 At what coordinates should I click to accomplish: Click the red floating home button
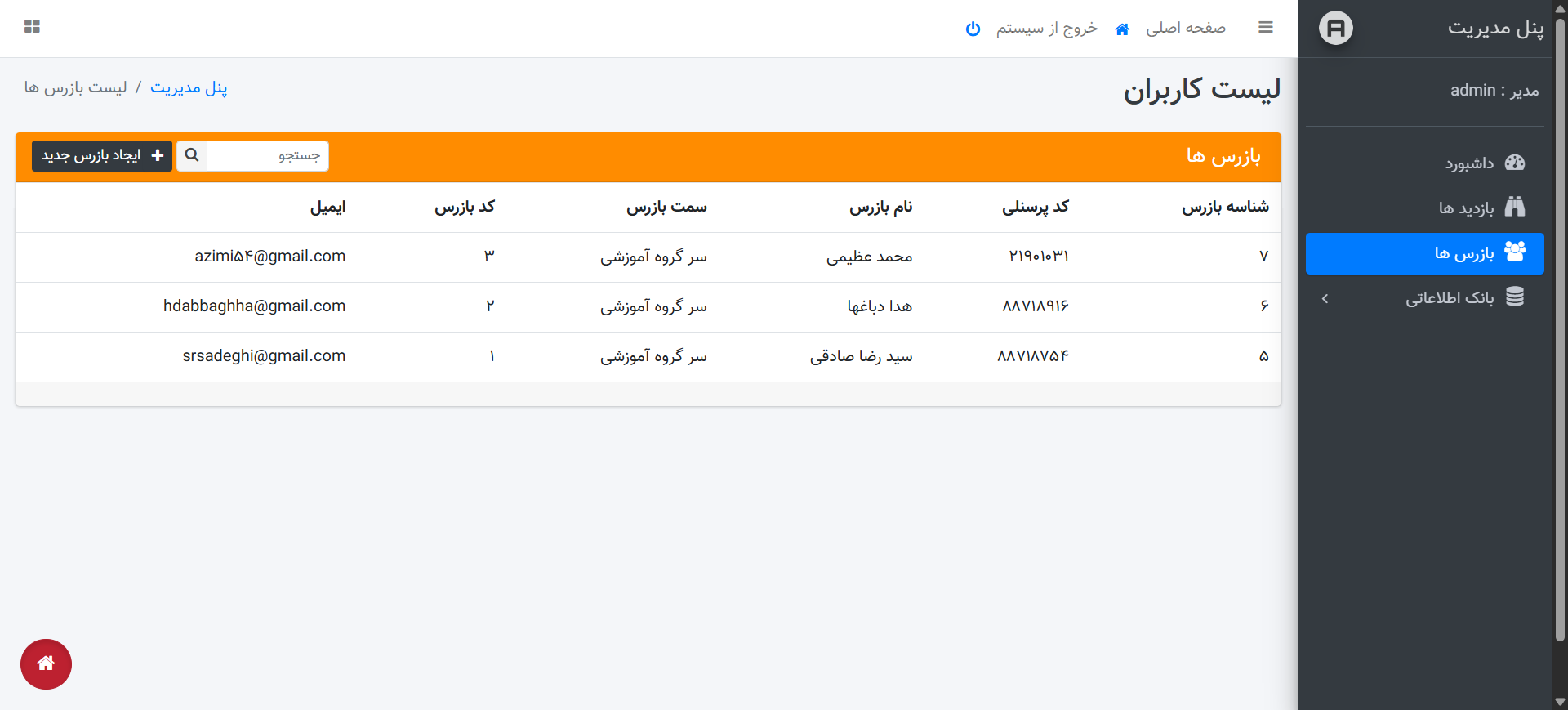[x=46, y=663]
